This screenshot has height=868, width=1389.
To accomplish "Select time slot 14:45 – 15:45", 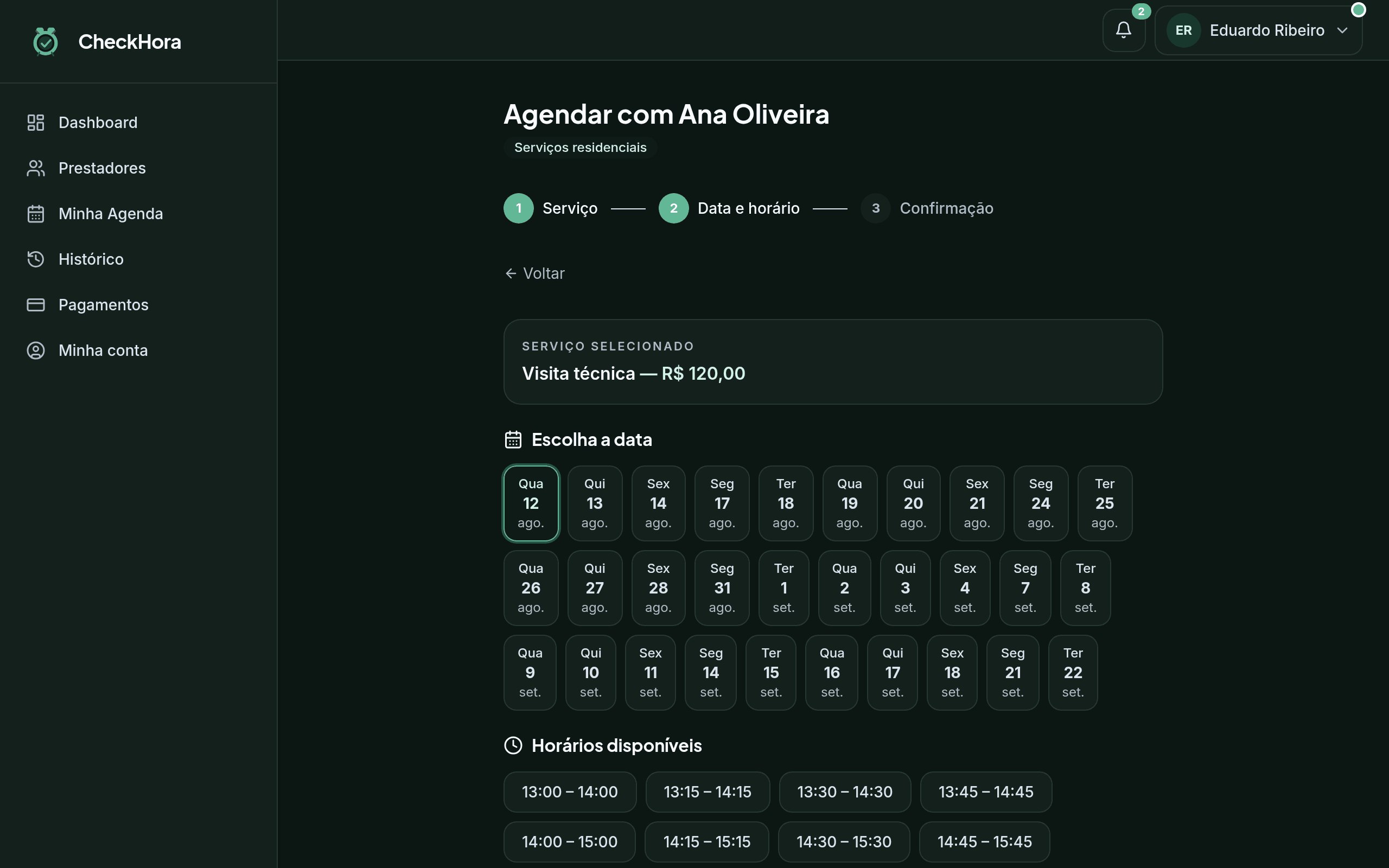I will click(x=984, y=842).
